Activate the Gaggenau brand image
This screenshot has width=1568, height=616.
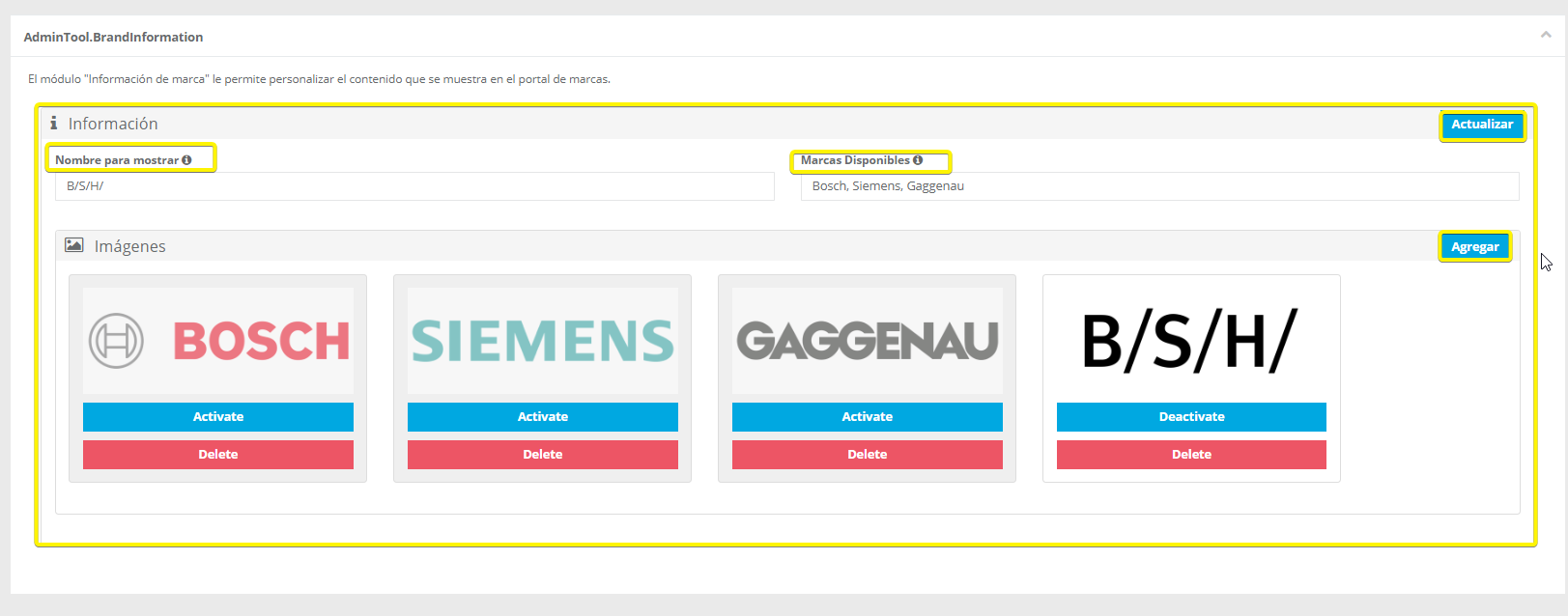[868, 417]
